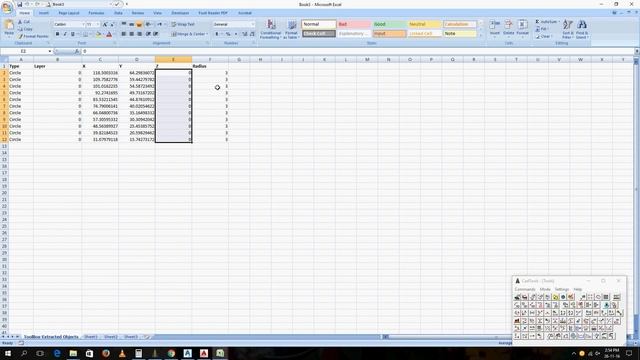Screen dimensions: 640x360
Task: Open Conditional Formatting menu
Action: coord(271,29)
